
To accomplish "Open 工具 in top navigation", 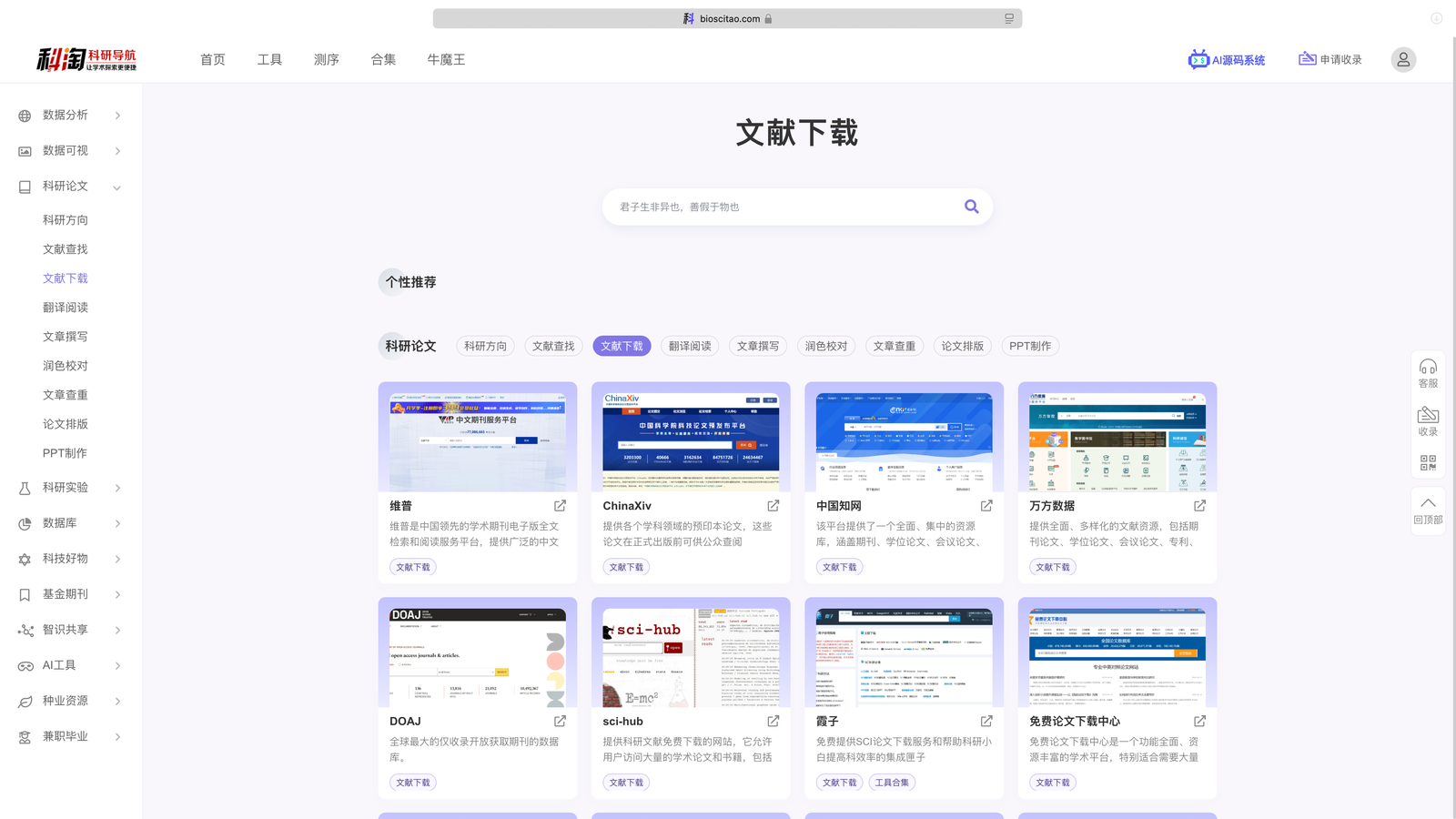I will pos(269,59).
